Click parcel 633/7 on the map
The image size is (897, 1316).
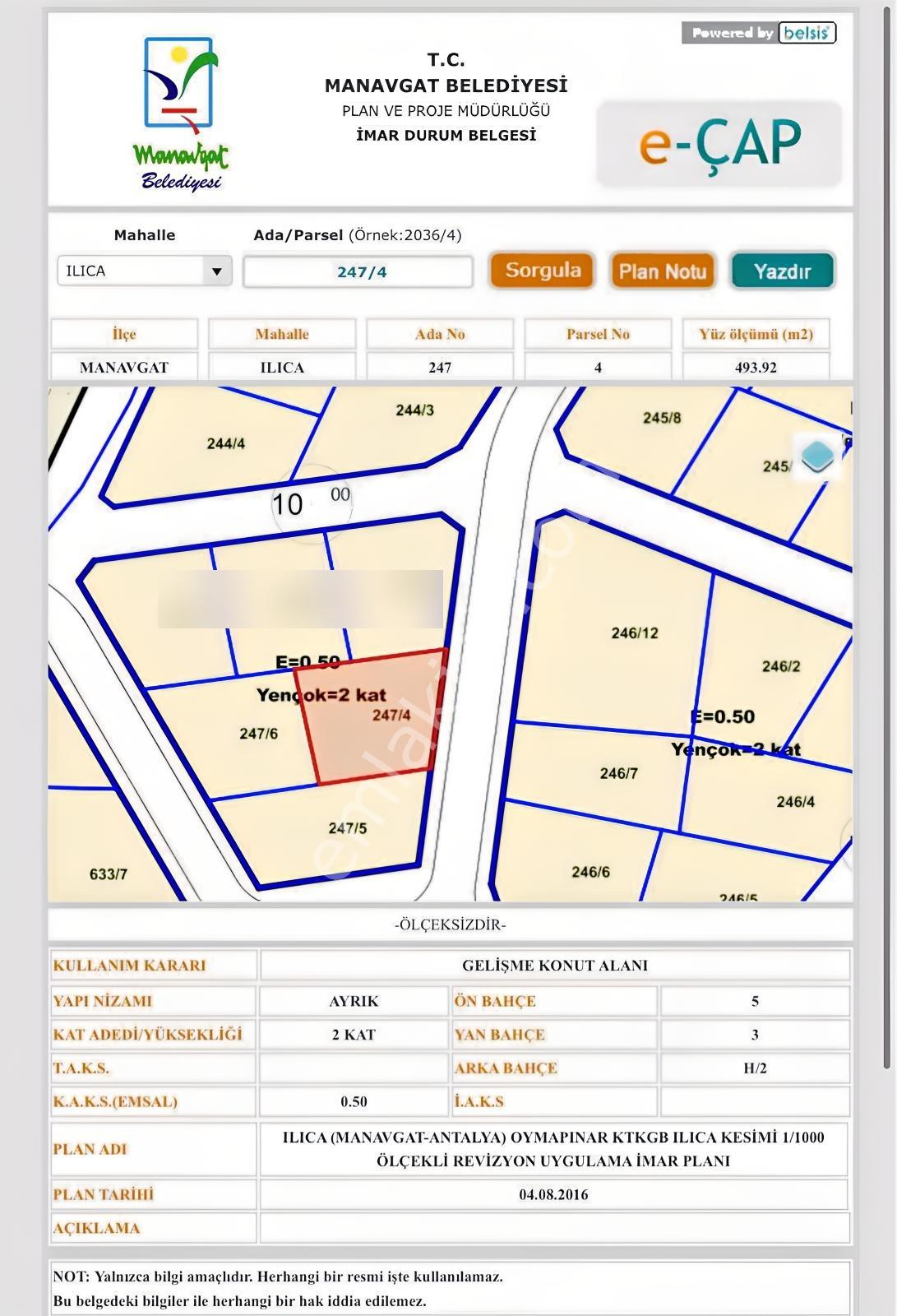[109, 874]
